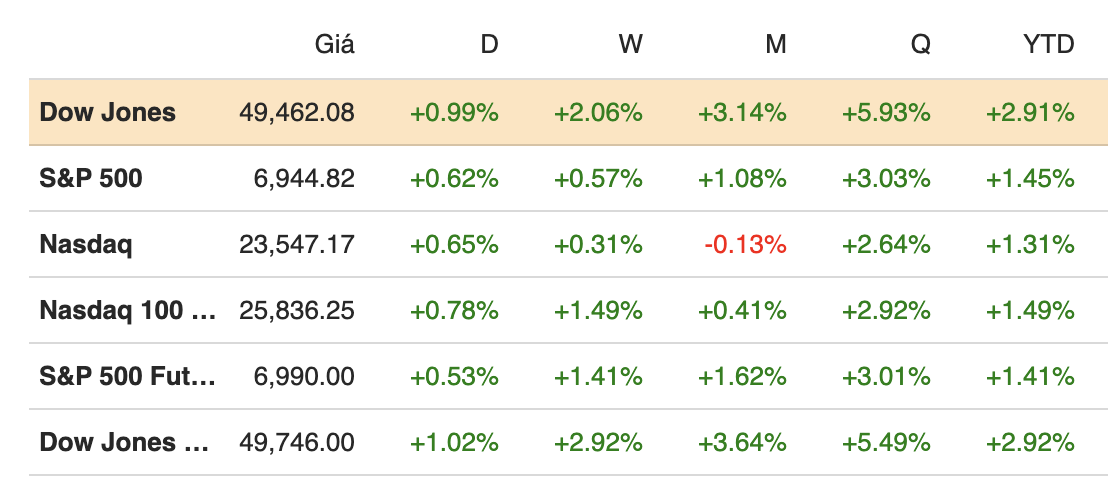This screenshot has height=496, width=1108.
Task: Sort by the YTD column header
Action: point(1050,44)
